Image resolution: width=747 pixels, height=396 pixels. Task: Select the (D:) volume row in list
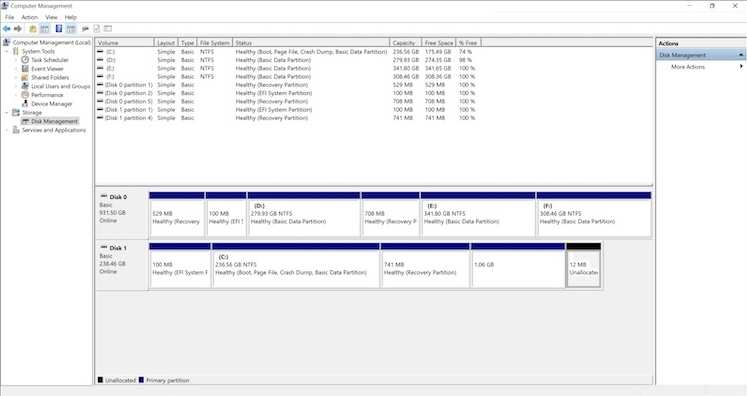[288, 60]
